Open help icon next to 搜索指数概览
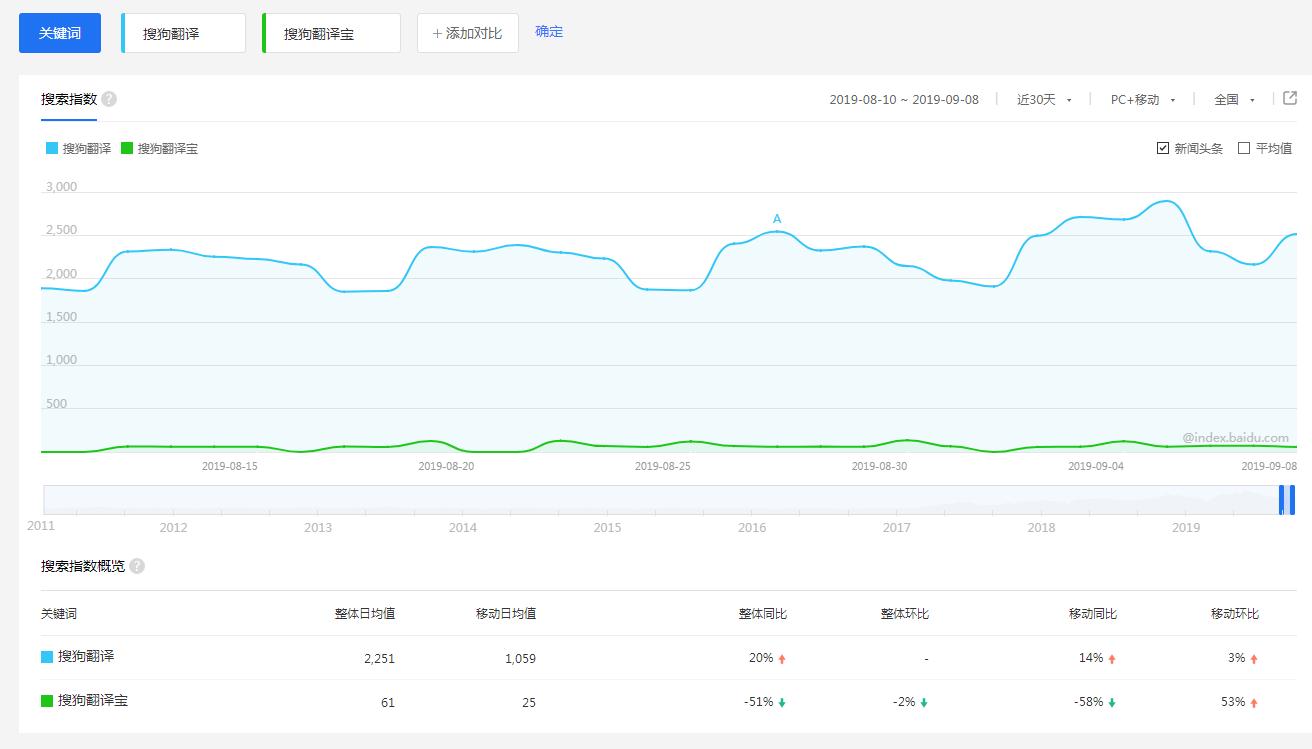Viewport: 1312px width, 749px height. point(137,566)
